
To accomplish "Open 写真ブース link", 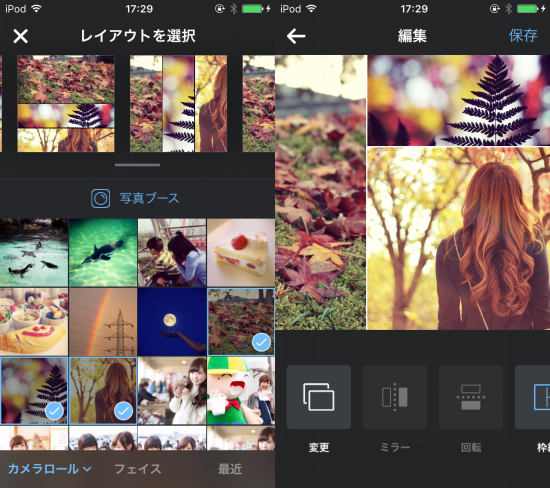I will pos(149,198).
